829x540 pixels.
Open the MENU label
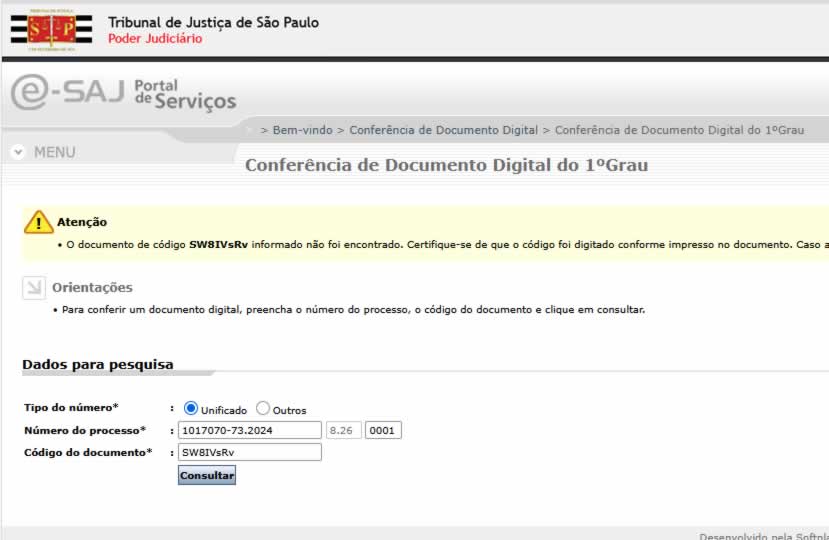54,152
